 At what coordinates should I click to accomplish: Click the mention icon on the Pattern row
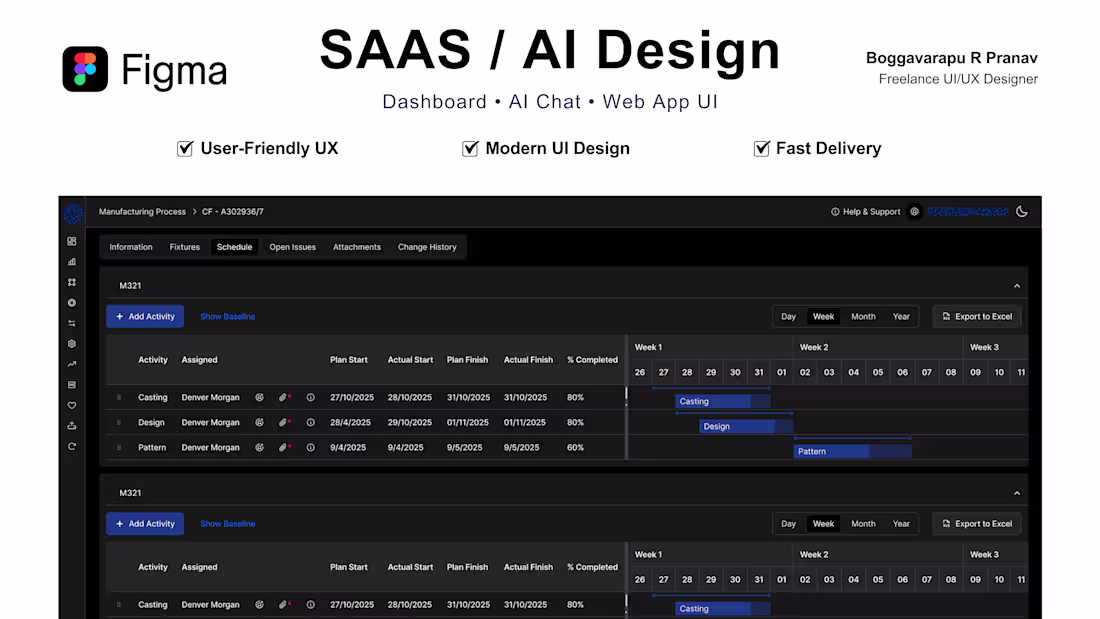(x=259, y=447)
